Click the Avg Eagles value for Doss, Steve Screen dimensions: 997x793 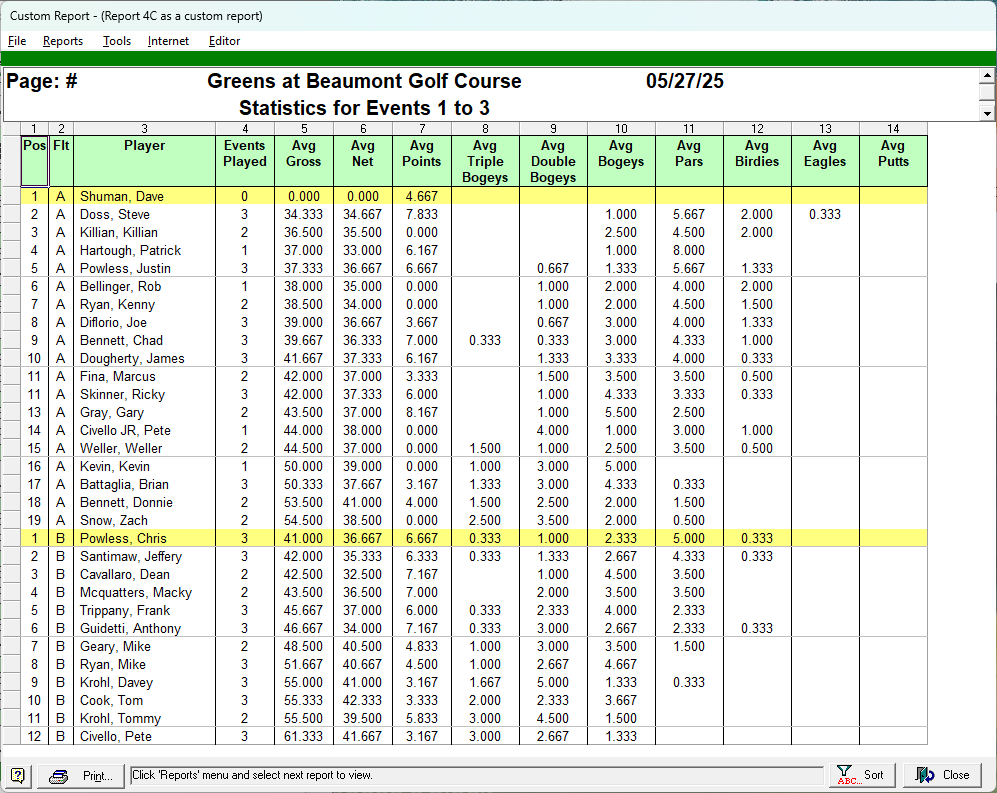(824, 215)
